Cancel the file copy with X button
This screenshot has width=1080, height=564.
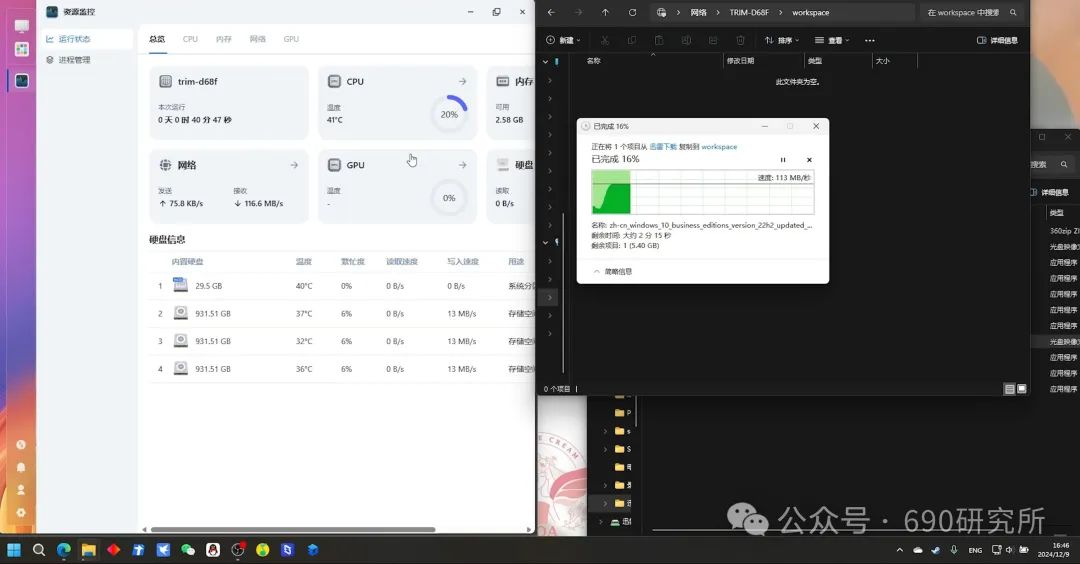click(x=809, y=160)
